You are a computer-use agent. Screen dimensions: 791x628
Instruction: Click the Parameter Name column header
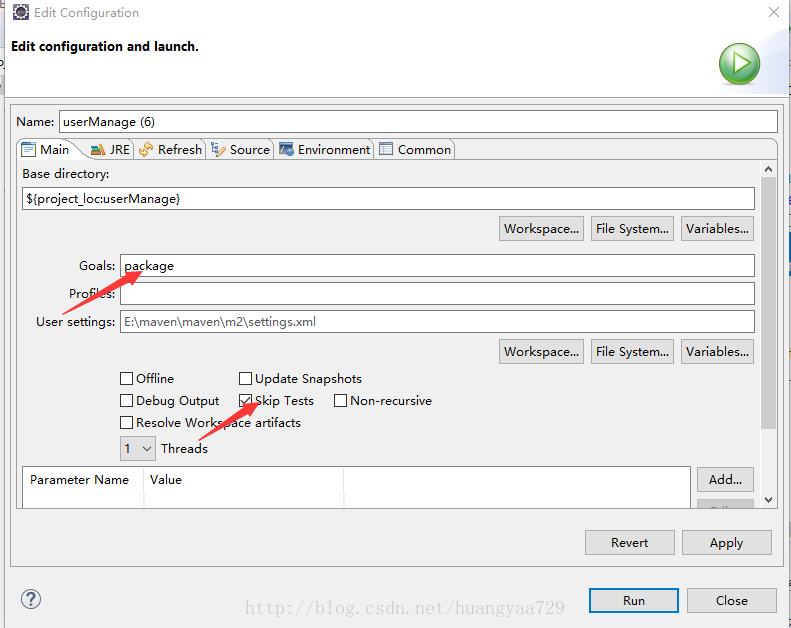click(79, 480)
